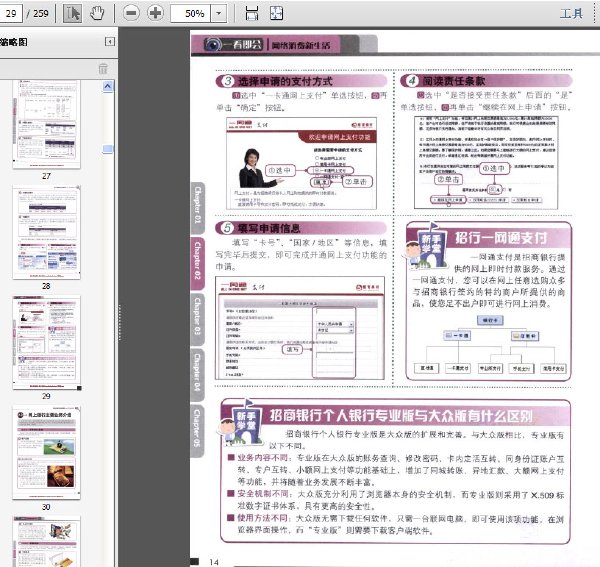
Task: Click the 50% zoom level field
Action: (x=191, y=13)
